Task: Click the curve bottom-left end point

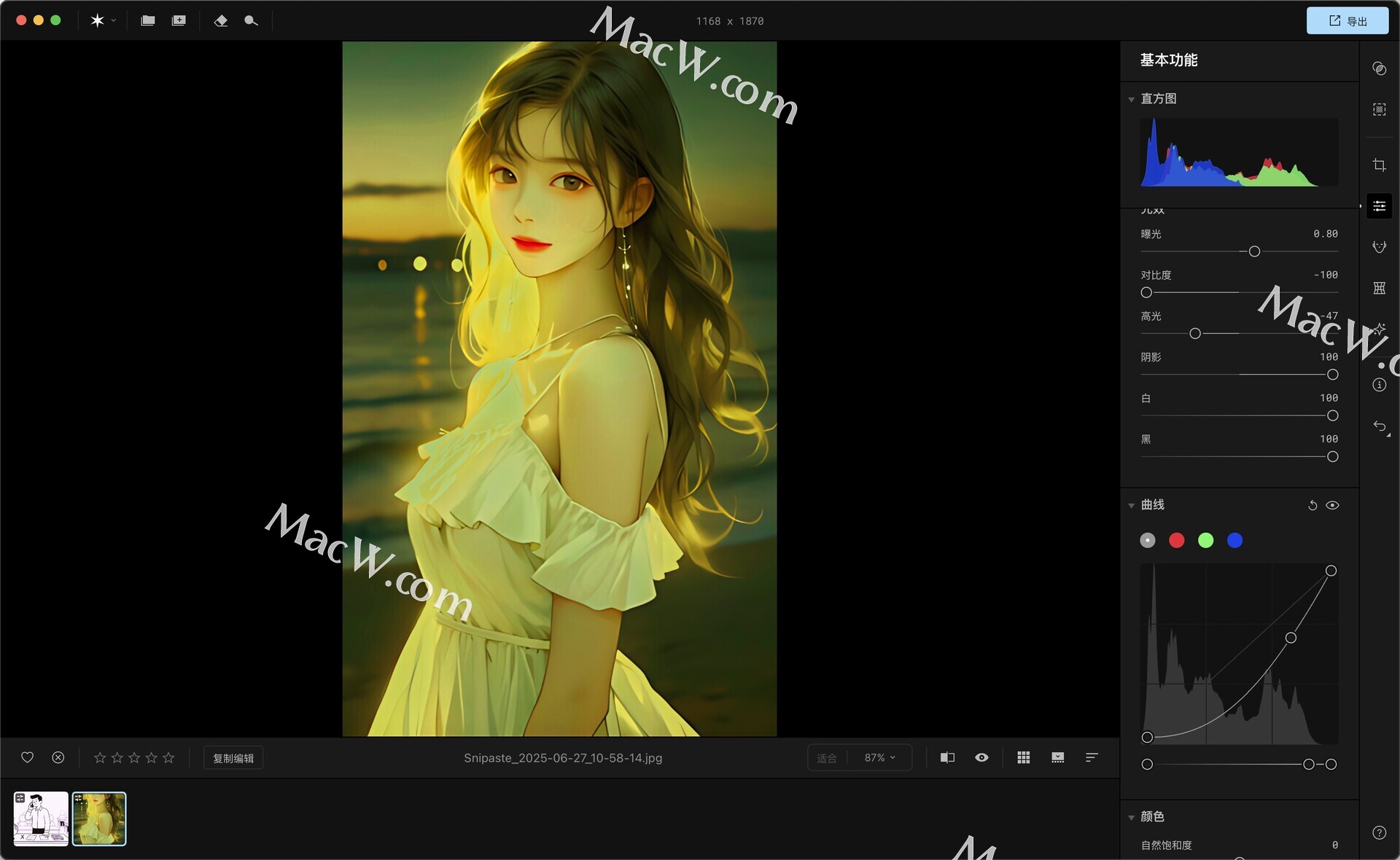Action: 1147,738
